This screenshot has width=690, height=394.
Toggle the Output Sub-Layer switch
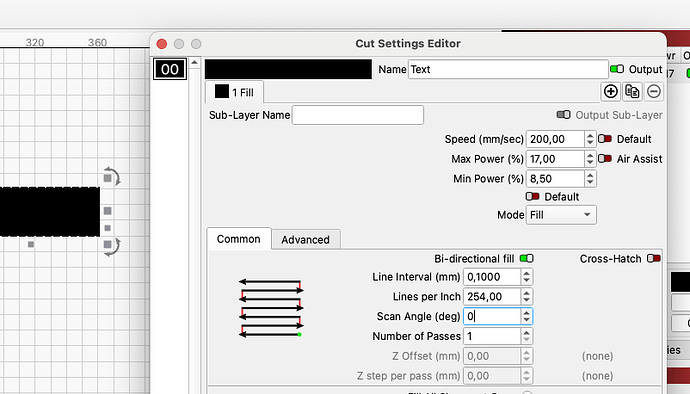[563, 115]
